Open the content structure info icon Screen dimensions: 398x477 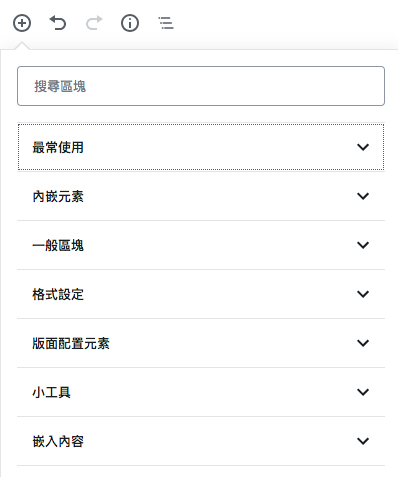(130, 23)
